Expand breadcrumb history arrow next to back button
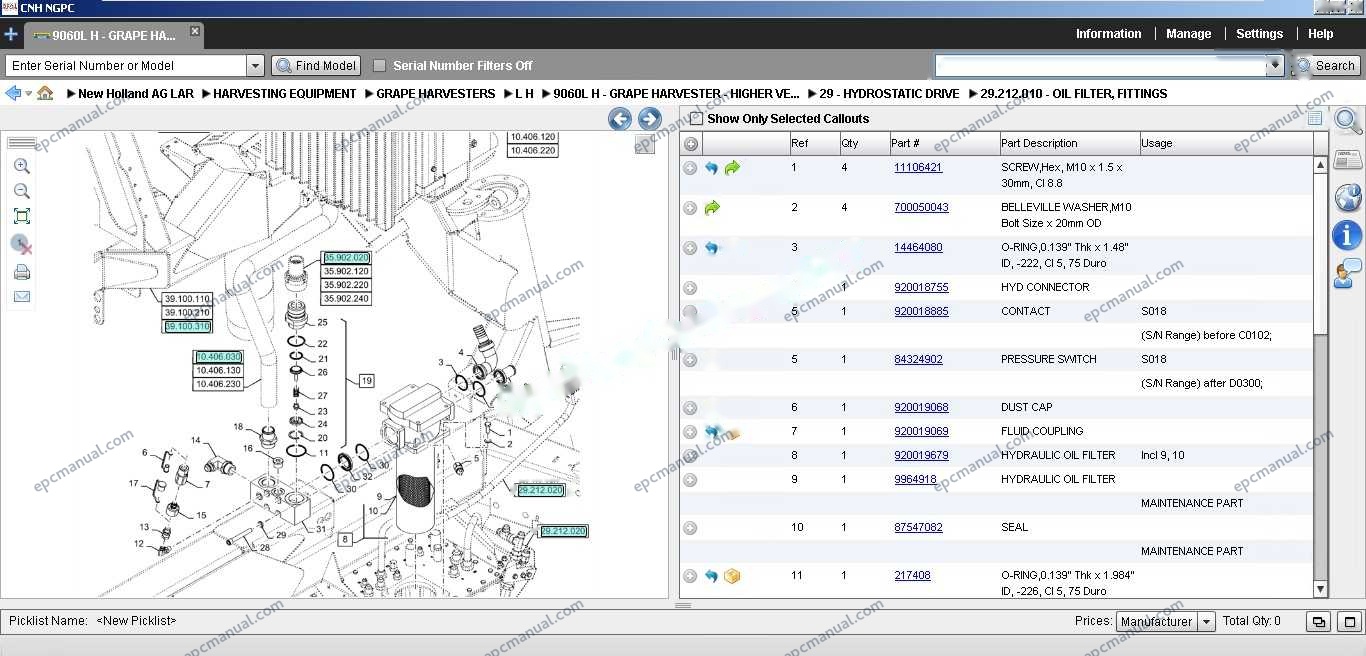 click(x=29, y=94)
